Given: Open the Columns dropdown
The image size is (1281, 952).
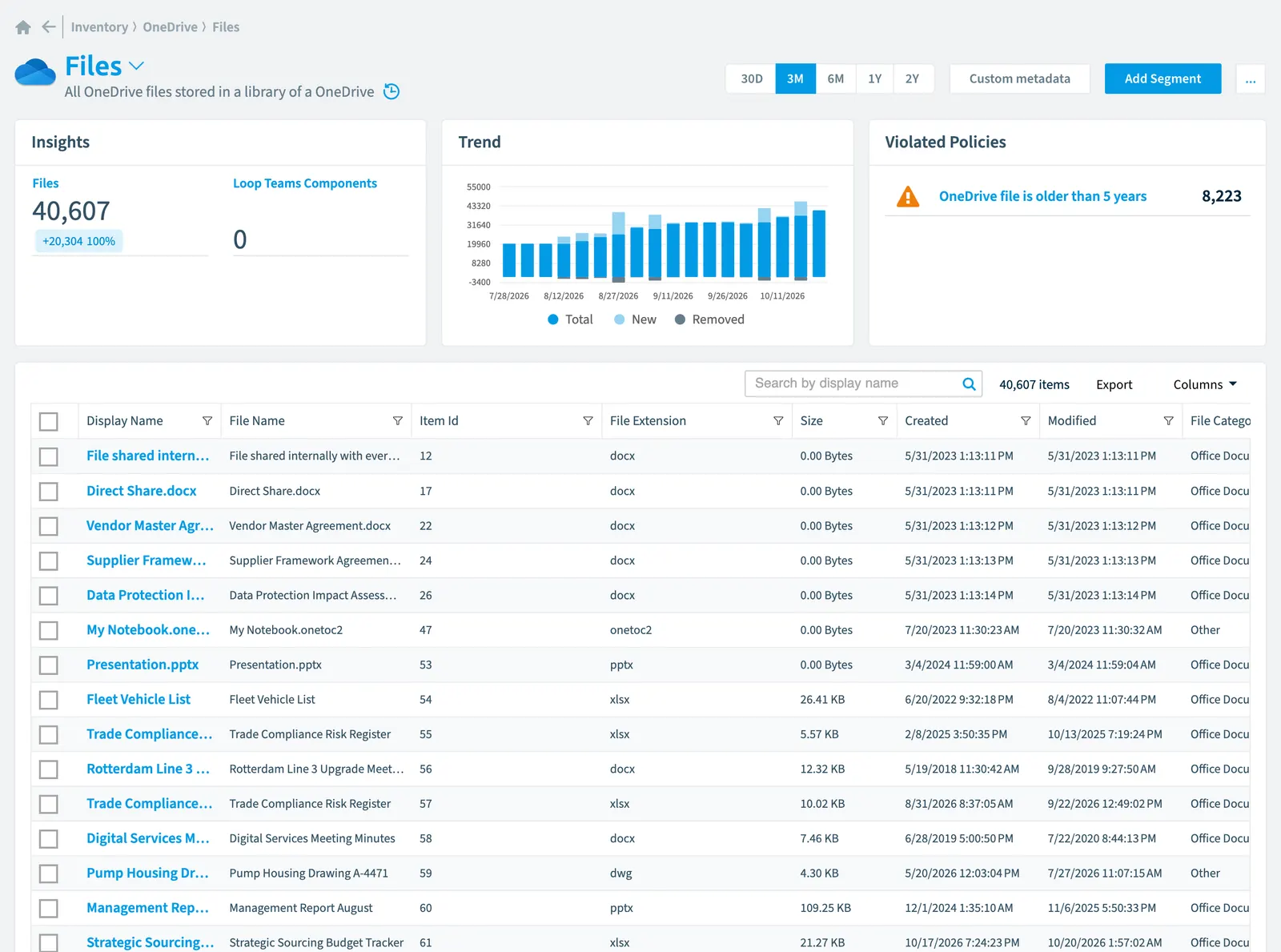Looking at the screenshot, I should click(x=1206, y=384).
